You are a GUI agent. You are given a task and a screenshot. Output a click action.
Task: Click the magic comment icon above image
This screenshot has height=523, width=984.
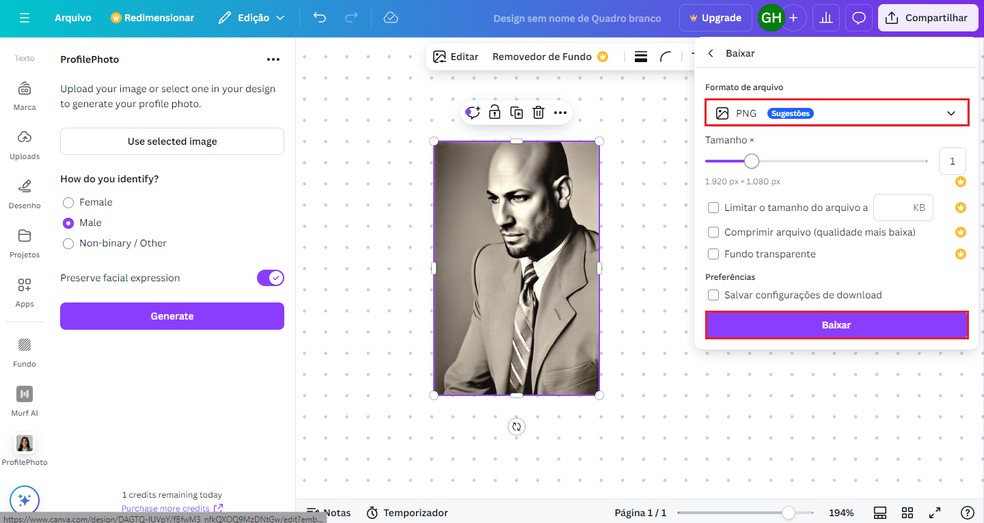coord(473,112)
